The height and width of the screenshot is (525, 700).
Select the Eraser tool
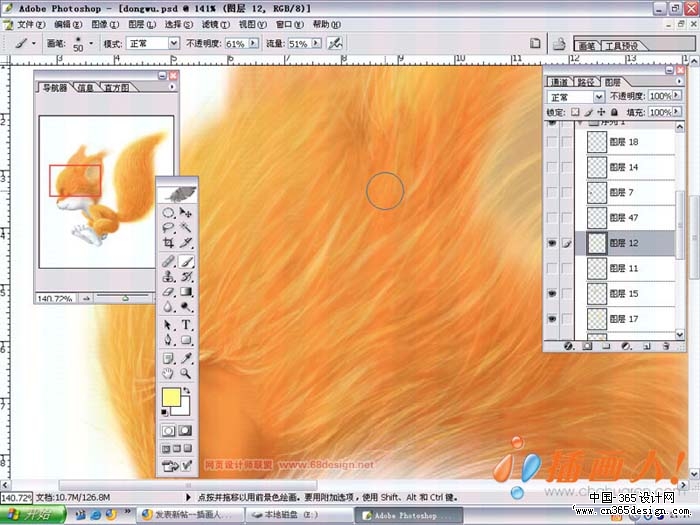pyautogui.click(x=168, y=292)
